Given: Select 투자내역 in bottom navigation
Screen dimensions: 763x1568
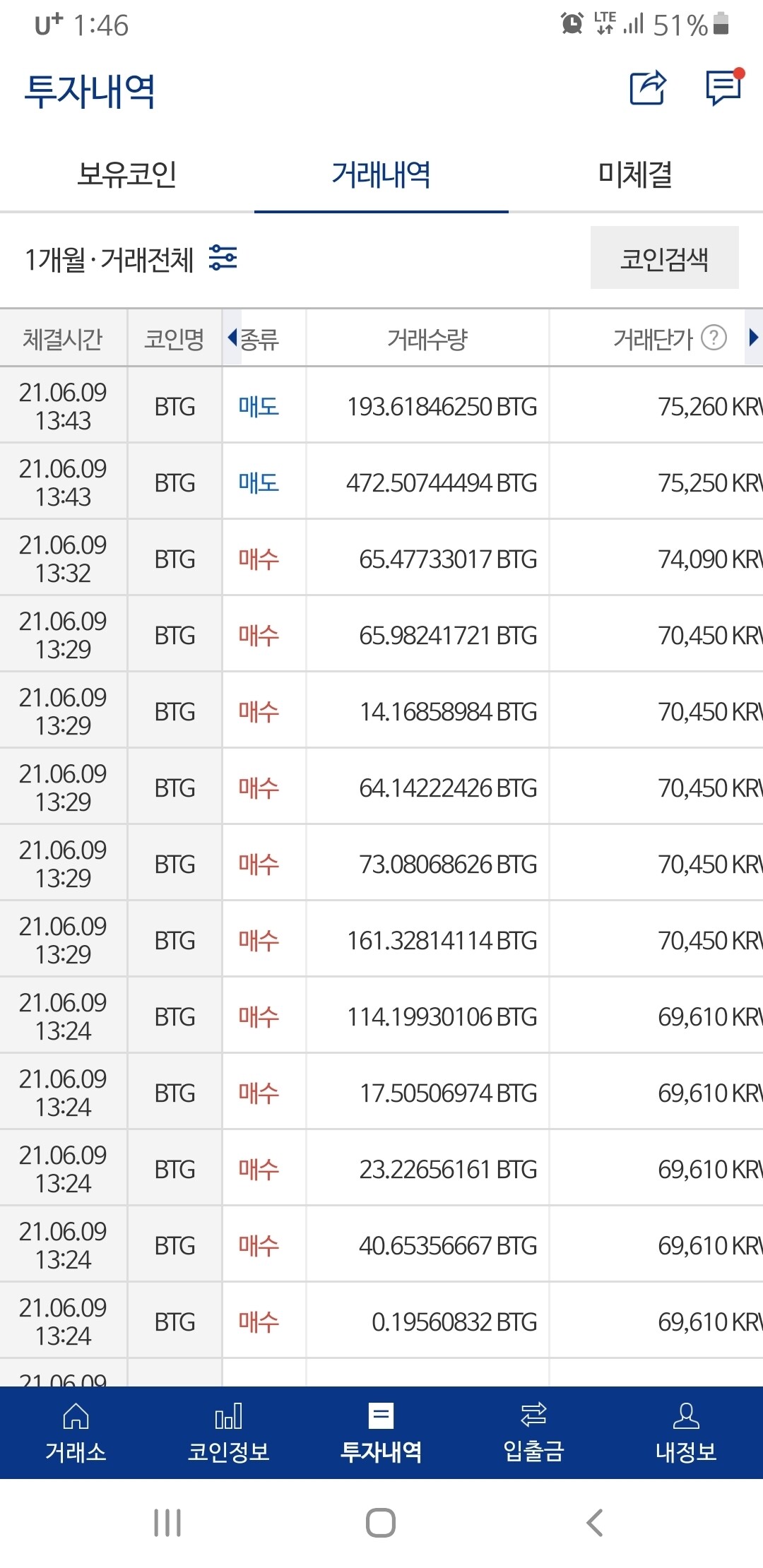Looking at the screenshot, I should 381,1433.
